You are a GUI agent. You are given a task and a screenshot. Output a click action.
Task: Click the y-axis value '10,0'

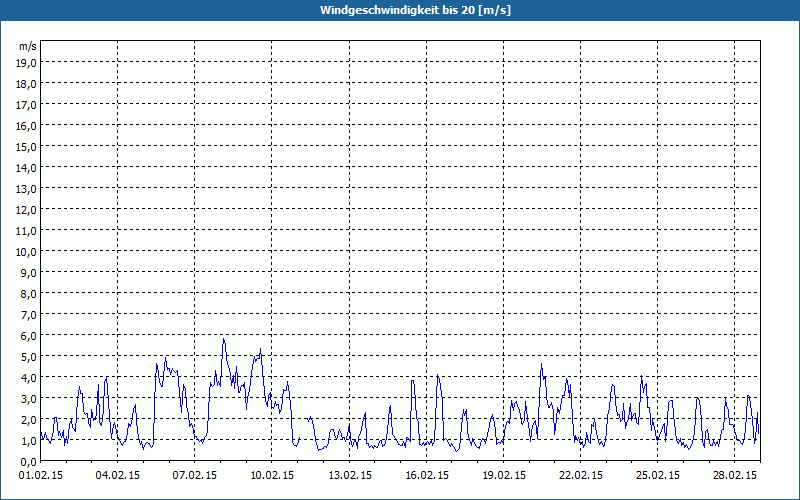click(27, 252)
